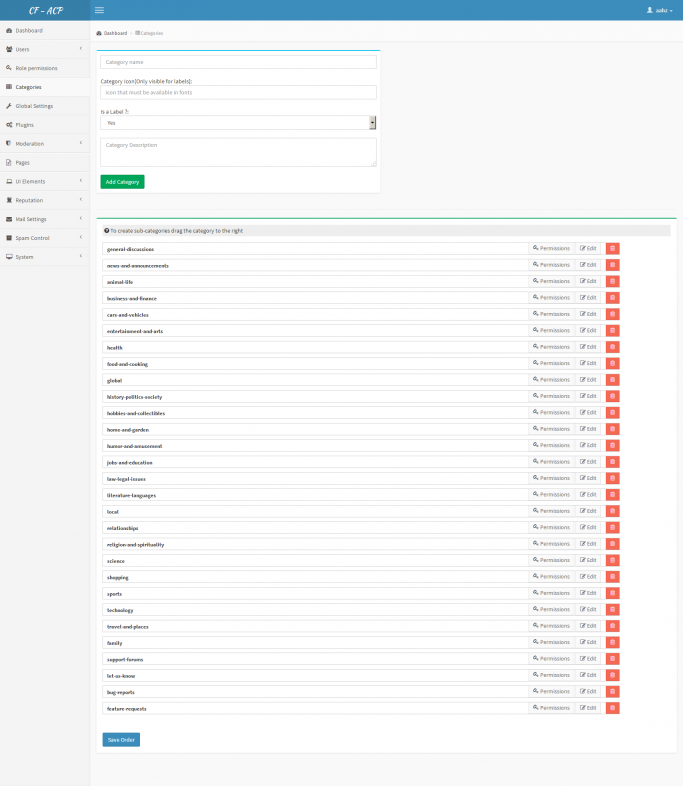The image size is (683, 786).
Task: Open Role permissions in sidebar
Action: [45, 68]
